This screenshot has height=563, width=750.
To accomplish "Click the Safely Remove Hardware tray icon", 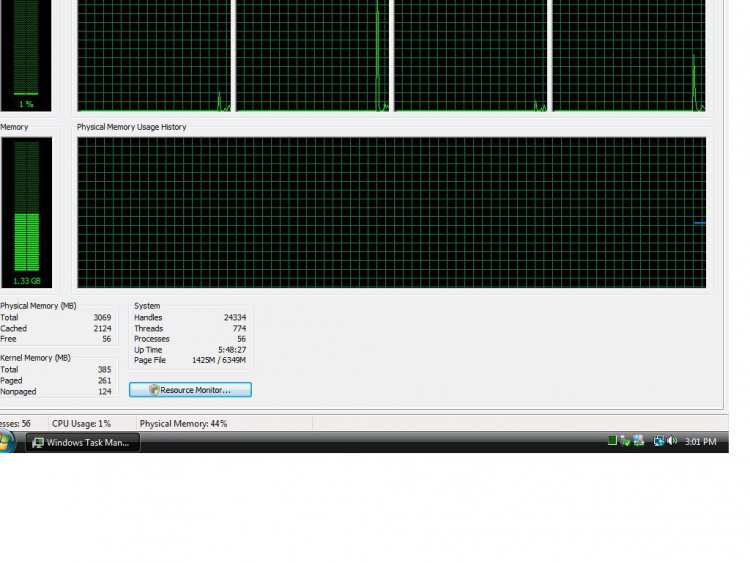I will click(625, 441).
